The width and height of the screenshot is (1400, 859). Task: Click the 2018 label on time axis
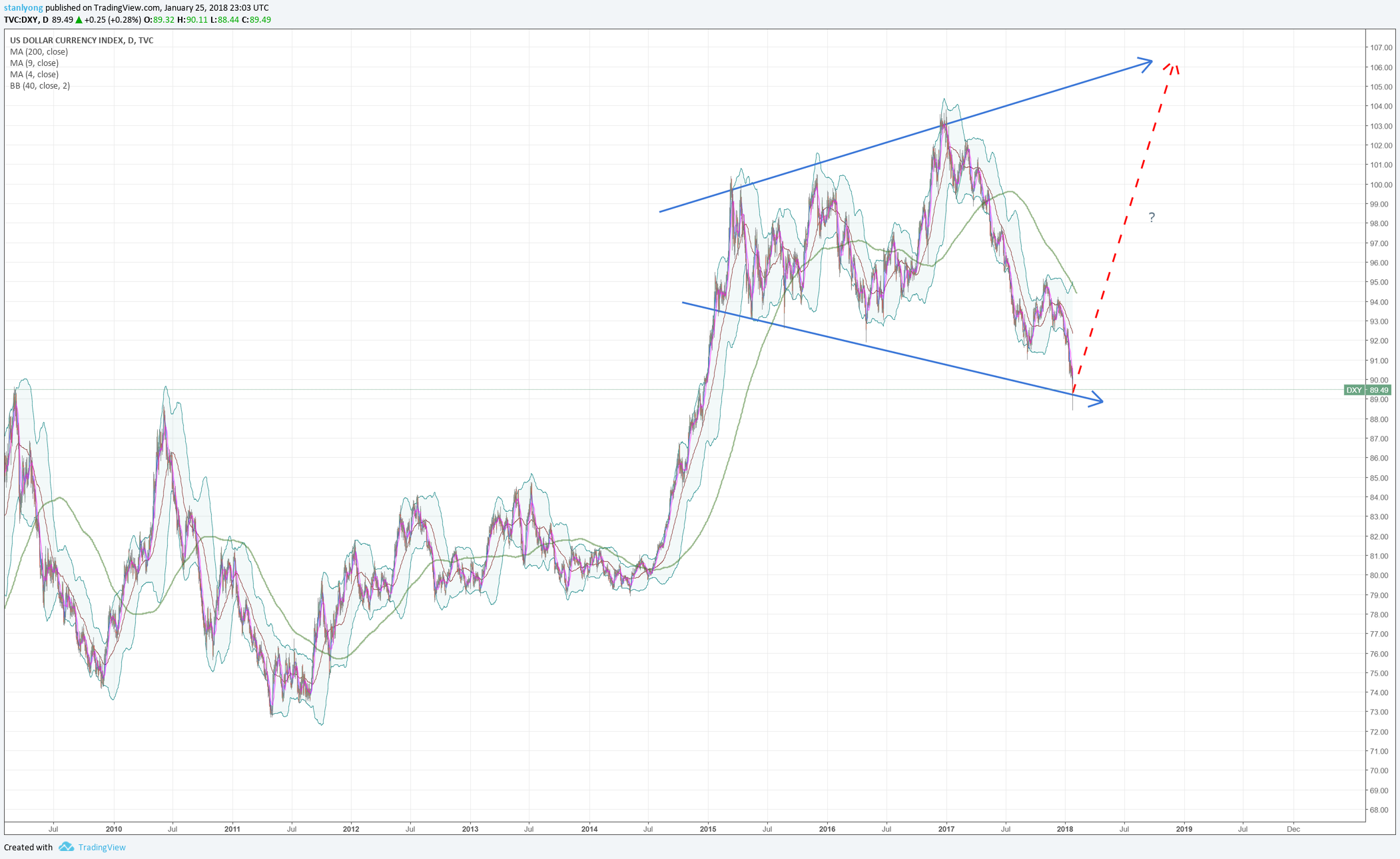pyautogui.click(x=1065, y=829)
